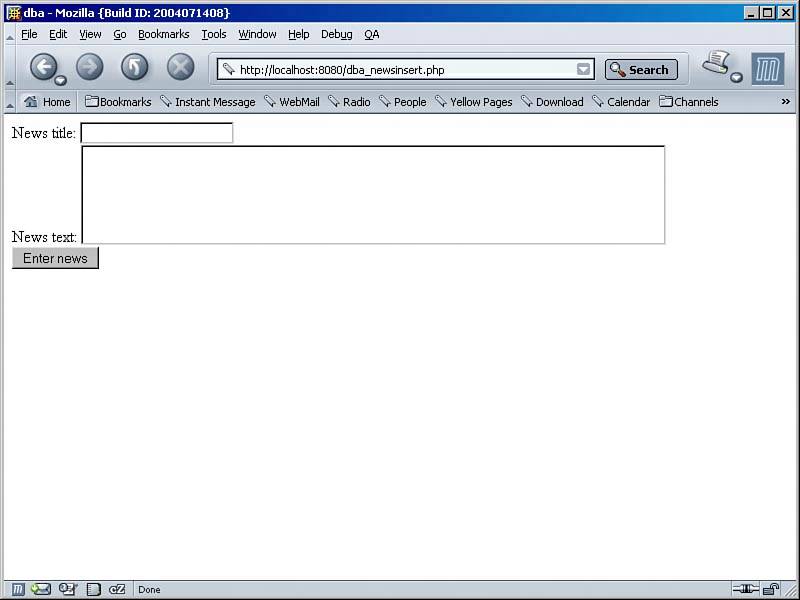Click the Mozilla throbber logo

tap(767, 69)
